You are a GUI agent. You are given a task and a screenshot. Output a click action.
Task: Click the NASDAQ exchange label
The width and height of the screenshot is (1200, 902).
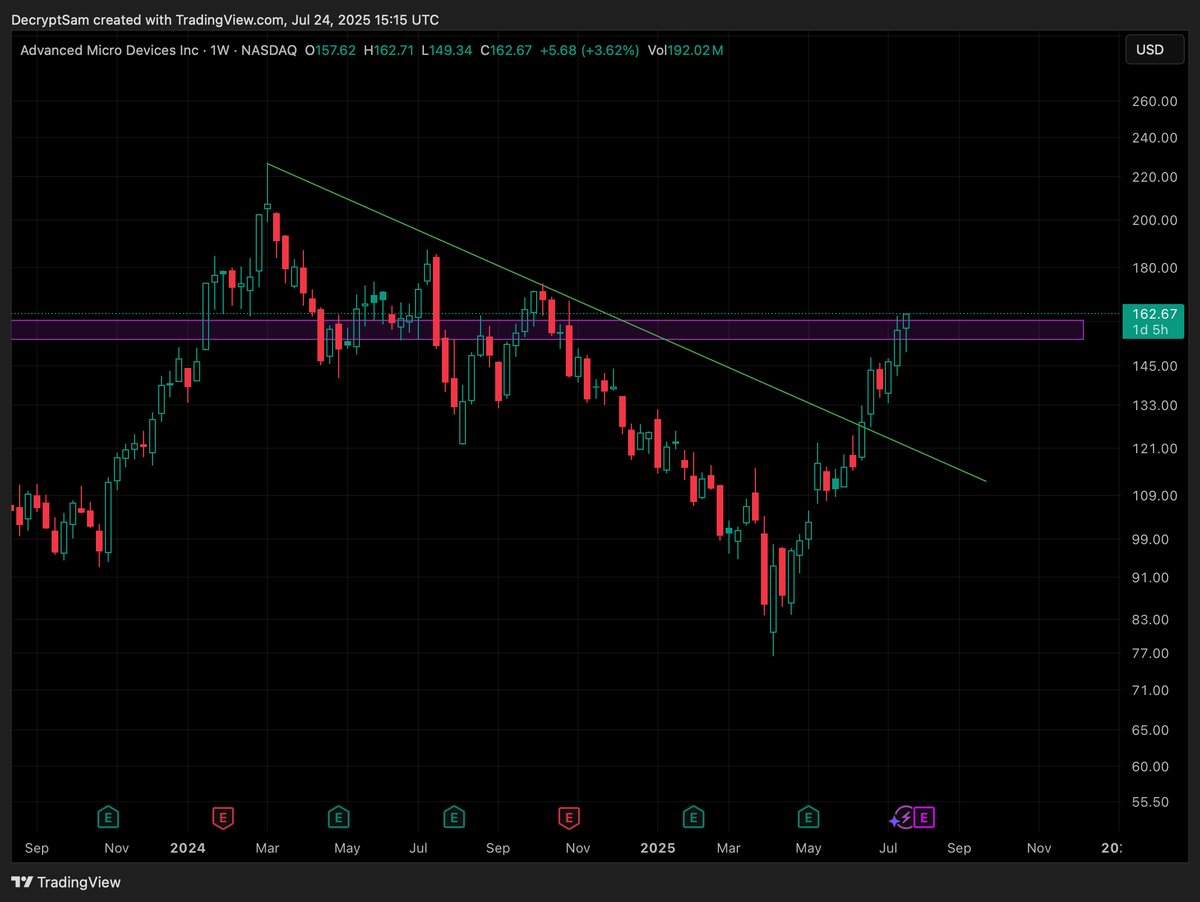pos(268,50)
